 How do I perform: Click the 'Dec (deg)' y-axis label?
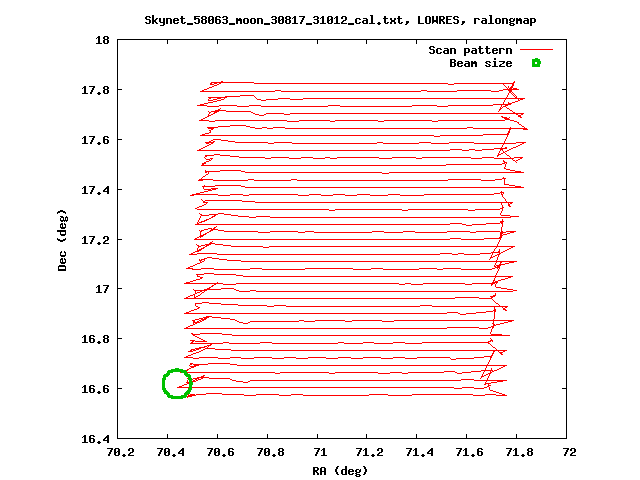(x=62, y=240)
